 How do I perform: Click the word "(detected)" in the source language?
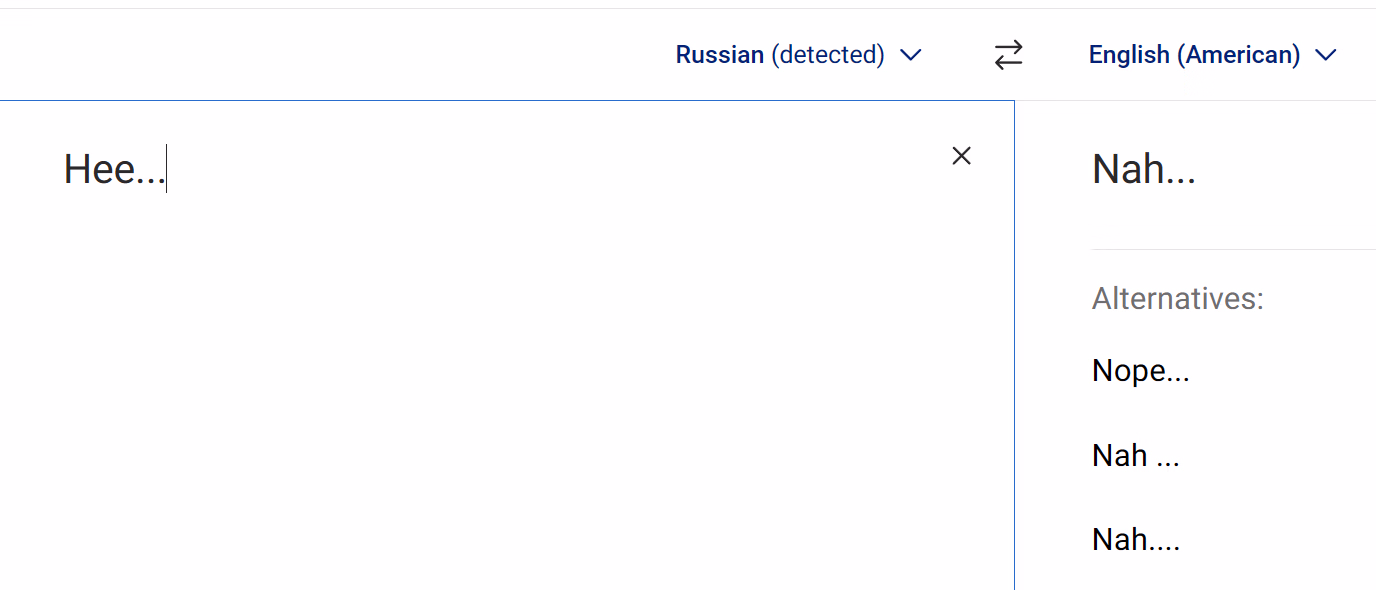coord(828,55)
